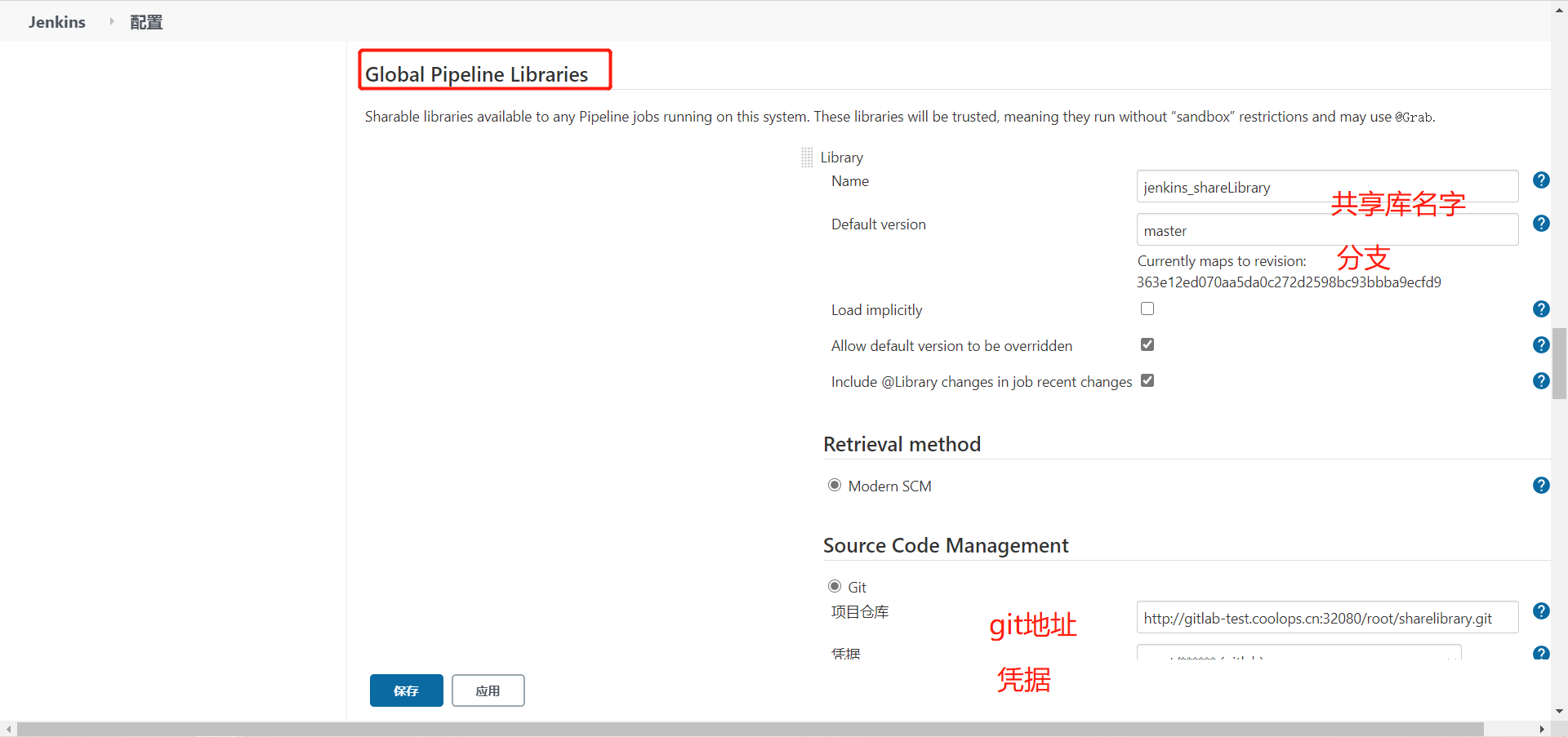Open help for Modern SCM retrieval method

pyautogui.click(x=1541, y=486)
